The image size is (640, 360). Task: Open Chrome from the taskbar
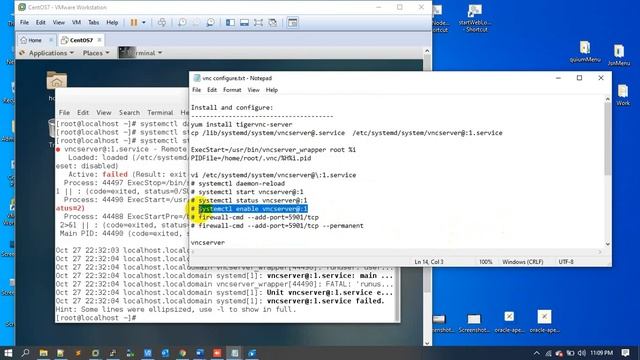pyautogui.click(x=182, y=353)
